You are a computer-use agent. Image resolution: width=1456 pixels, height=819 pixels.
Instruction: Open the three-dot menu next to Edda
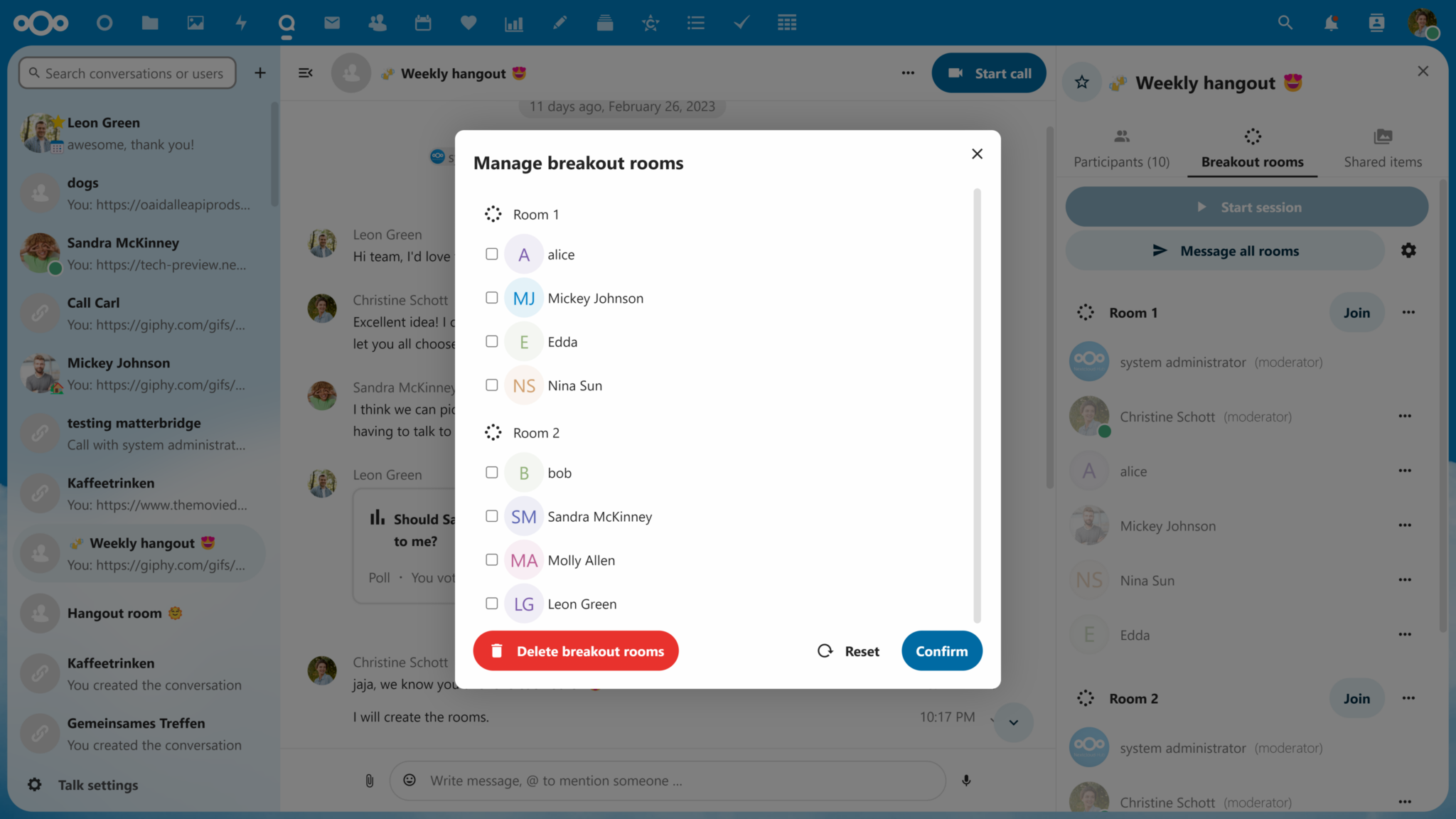[x=1406, y=634]
